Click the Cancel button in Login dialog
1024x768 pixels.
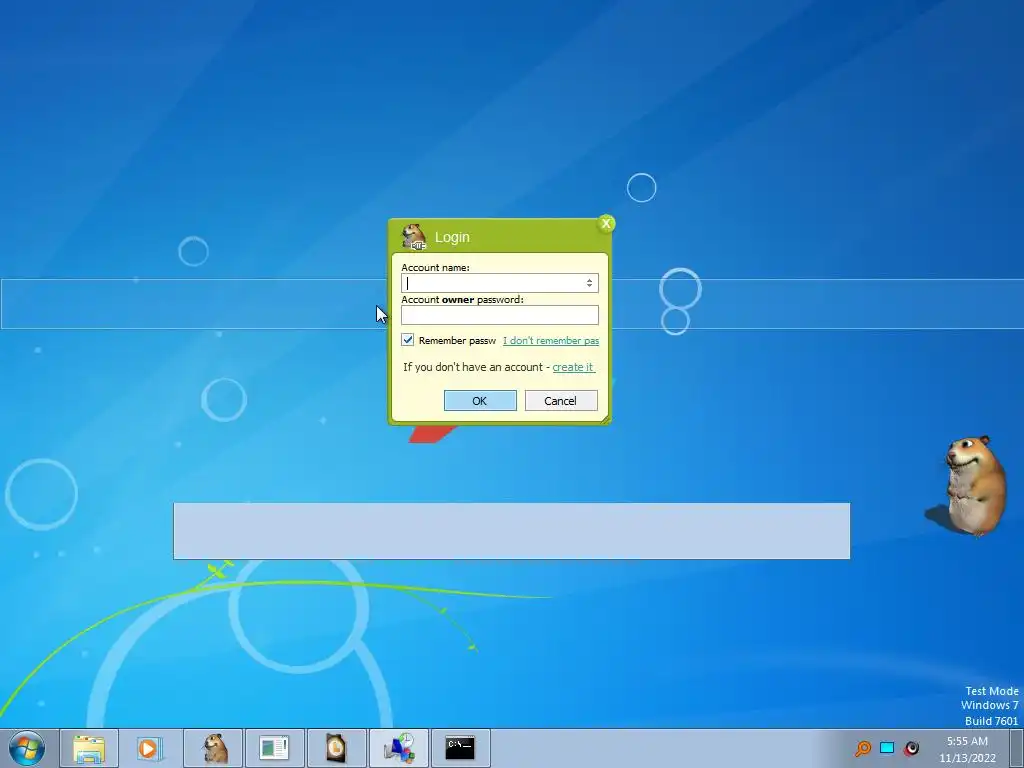561,400
